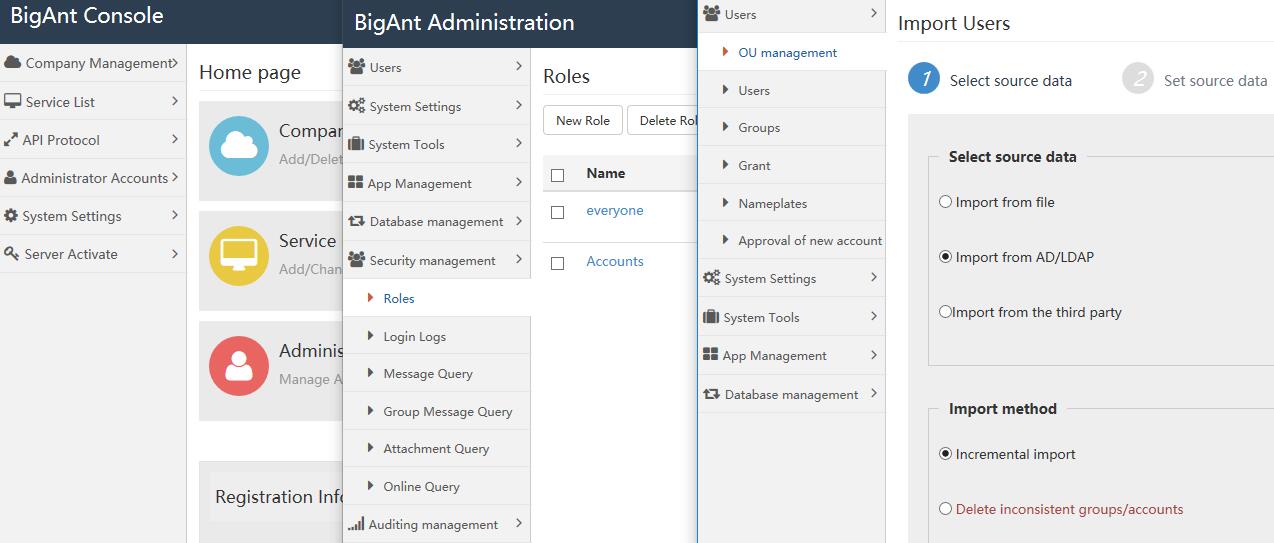Tick the checkbox next to everyone role
This screenshot has width=1274, height=543.
pos(558,212)
